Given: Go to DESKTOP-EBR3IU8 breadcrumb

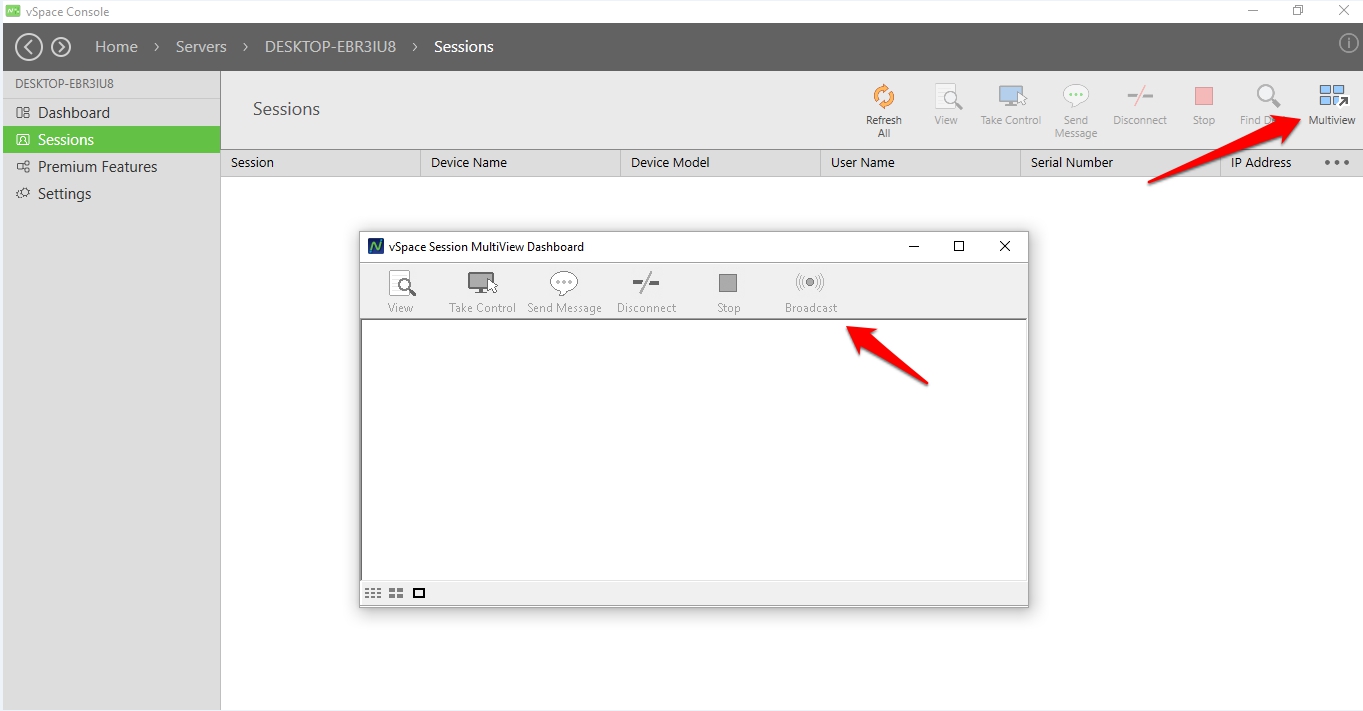Looking at the screenshot, I should 330,46.
